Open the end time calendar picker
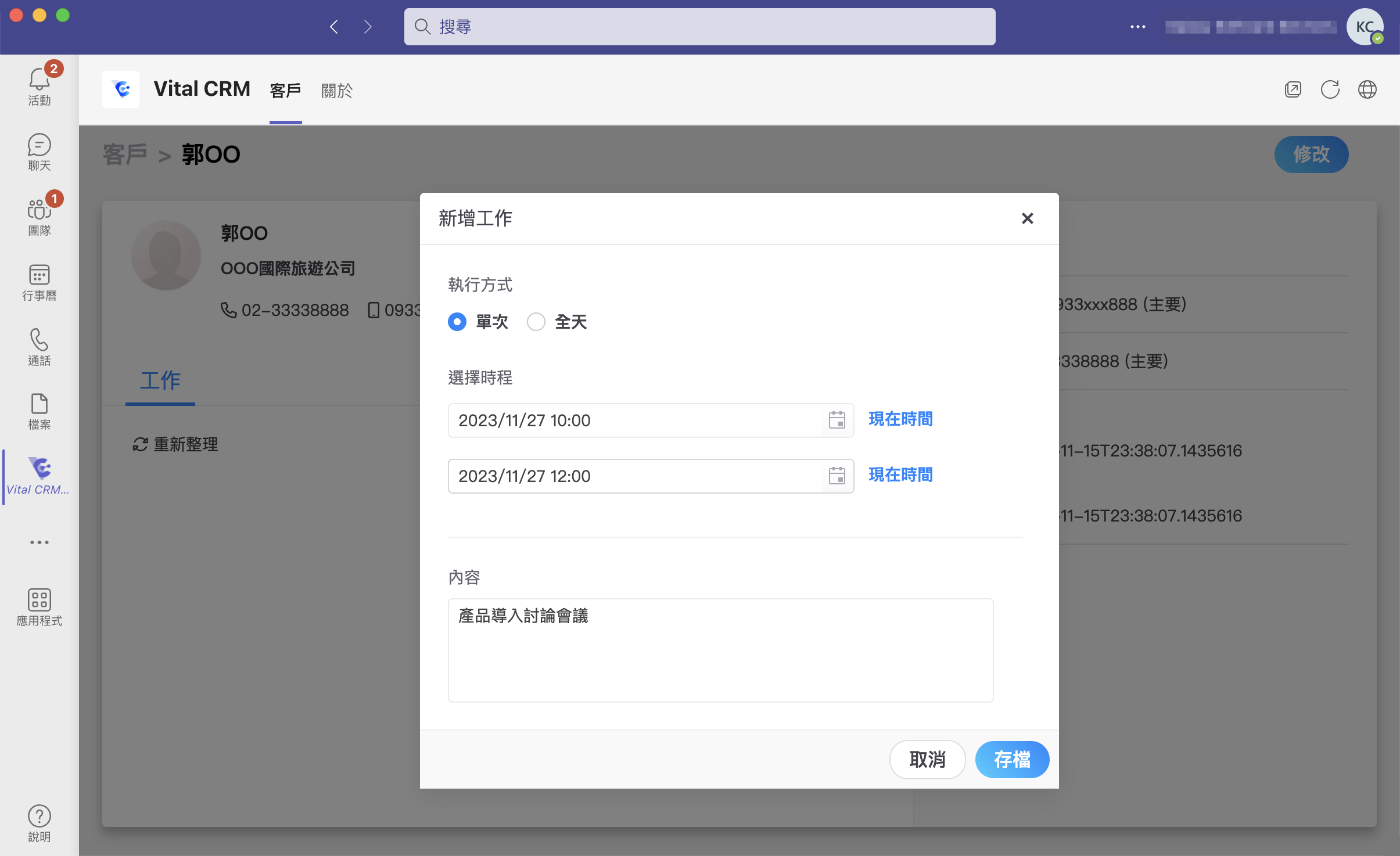1400x856 pixels. [836, 476]
